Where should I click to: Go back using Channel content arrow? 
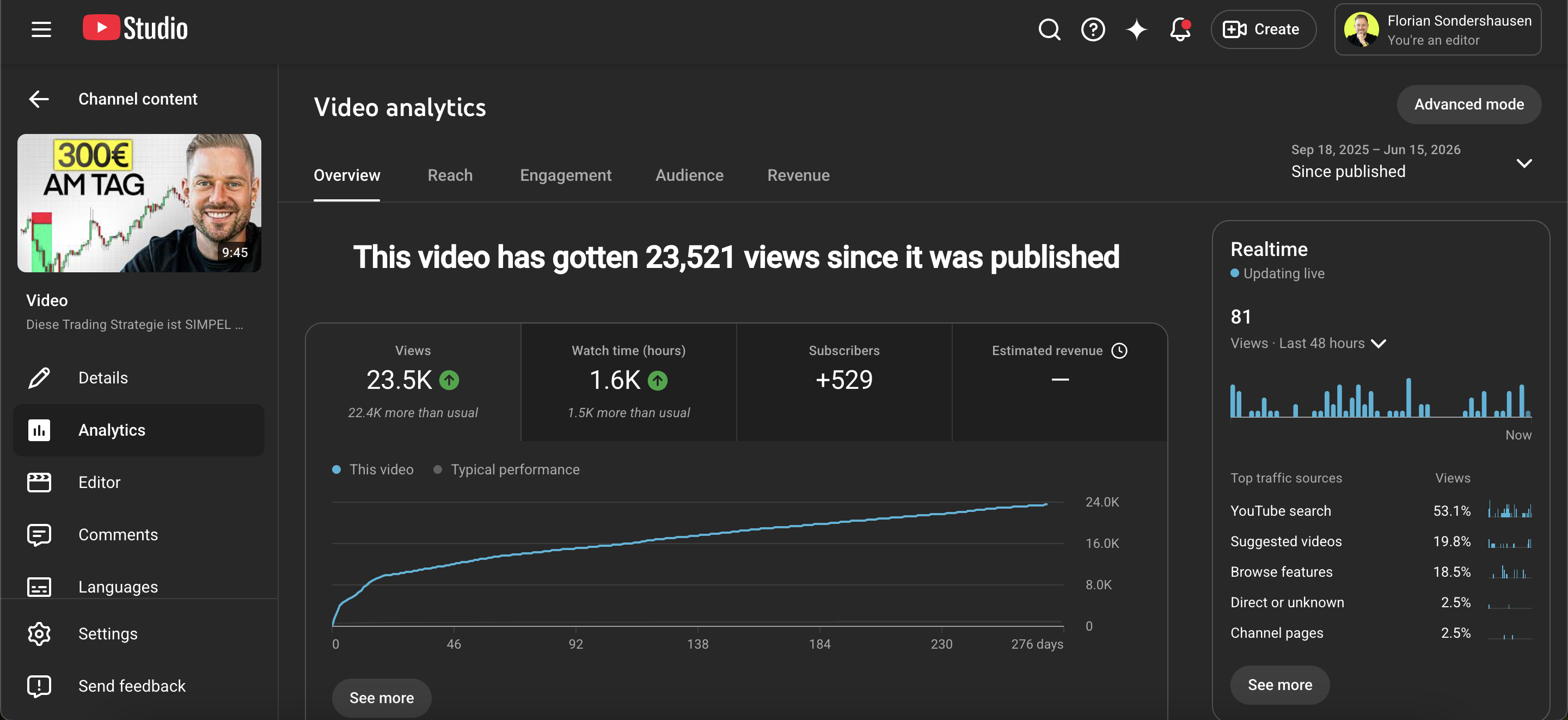pos(39,99)
